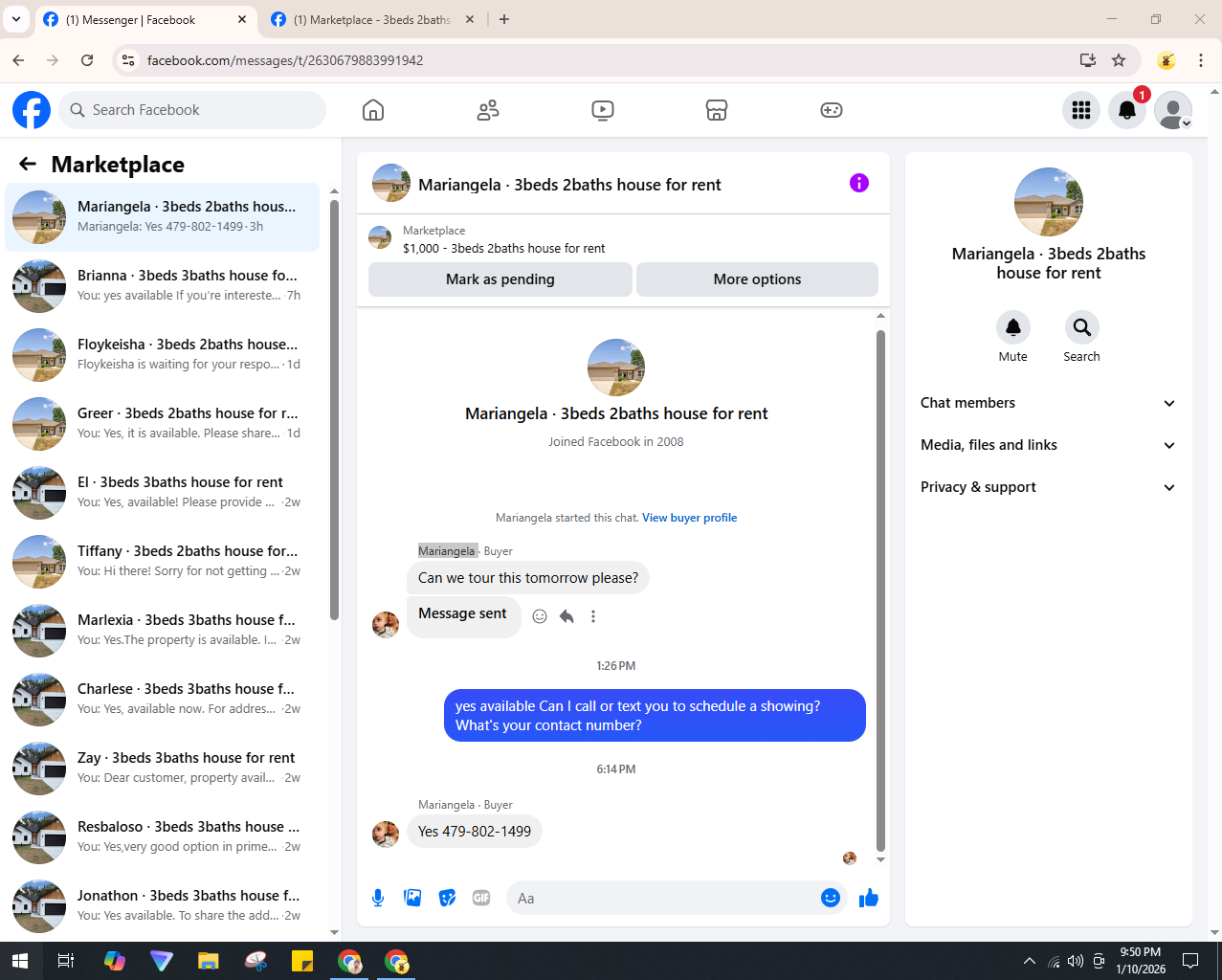
Task: Open Jonathon 3beds 3baths conversation
Action: point(163,906)
